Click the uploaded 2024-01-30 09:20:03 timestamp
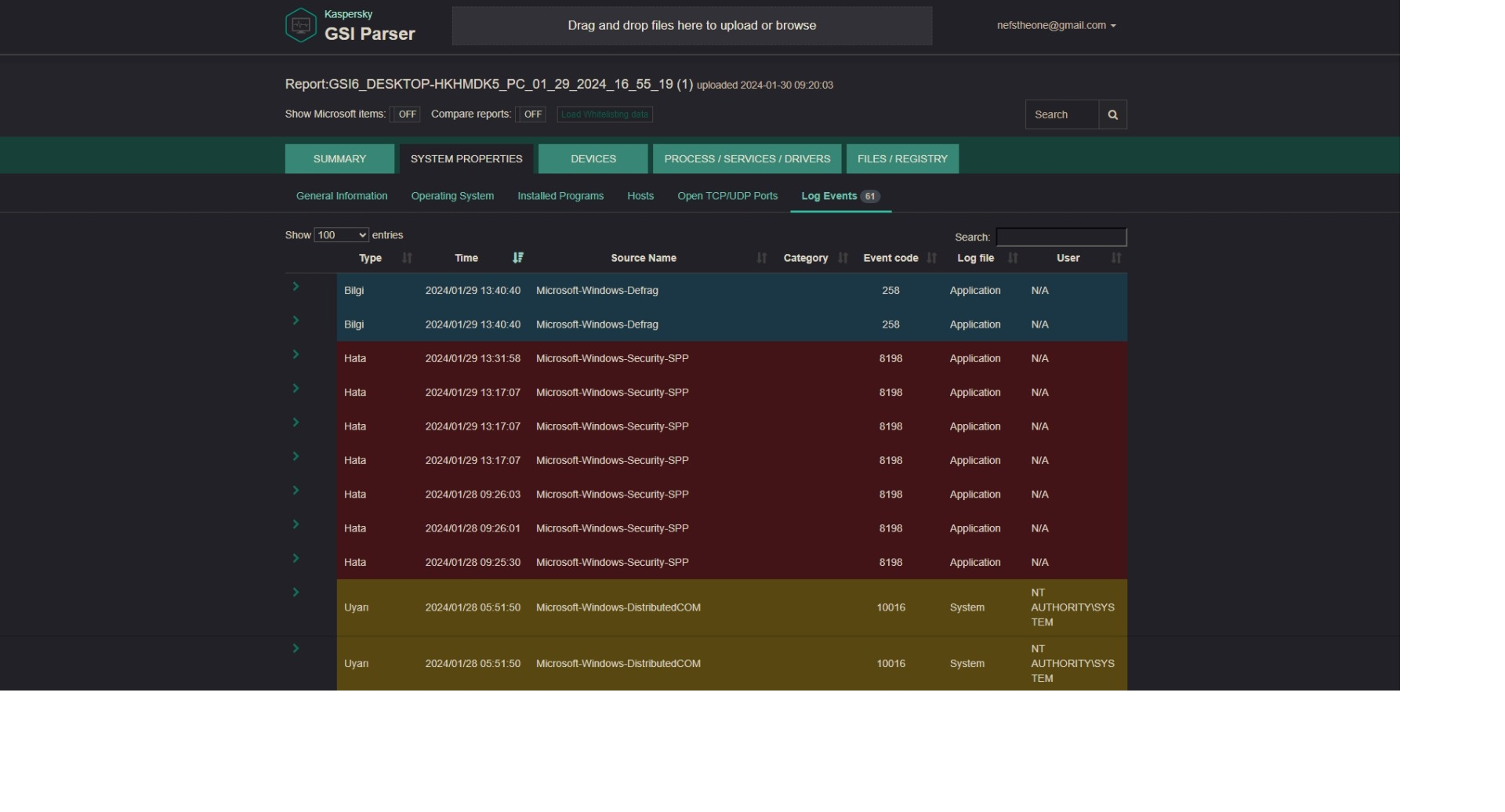1505x812 pixels. click(x=765, y=85)
